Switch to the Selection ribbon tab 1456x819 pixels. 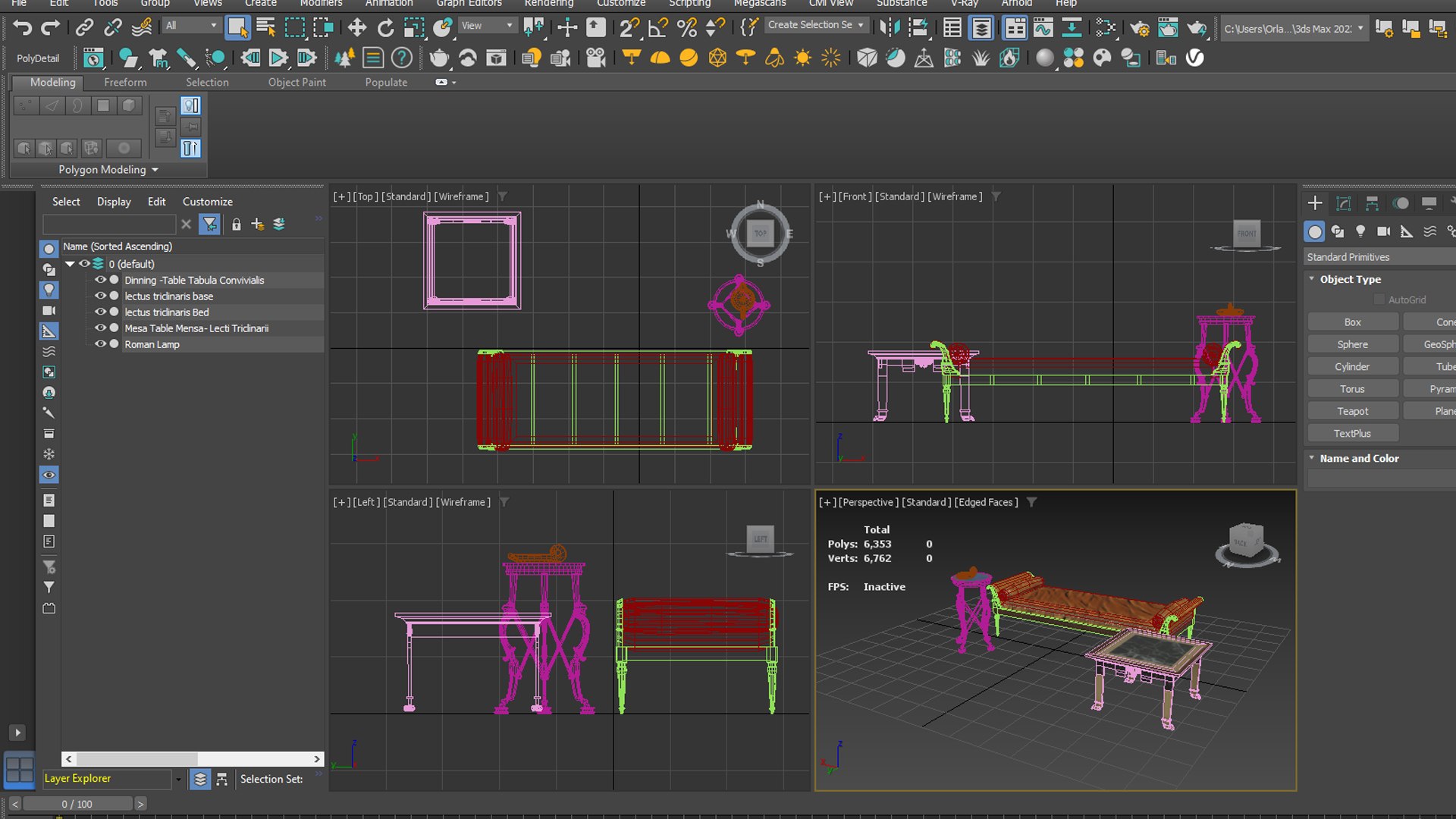[x=207, y=82]
